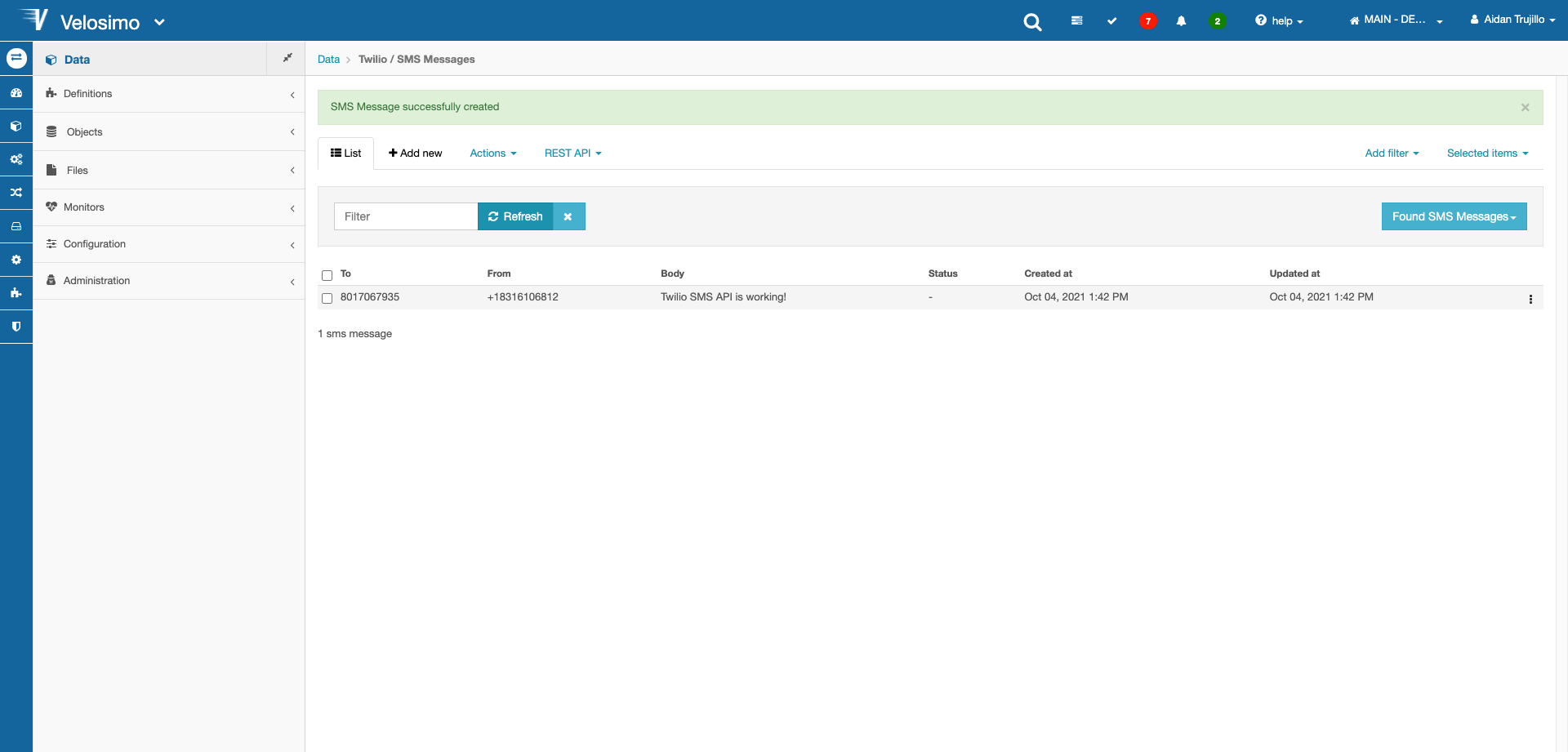The image size is (1568, 752).
Task: Expand the Monitors section
Action: 169,207
